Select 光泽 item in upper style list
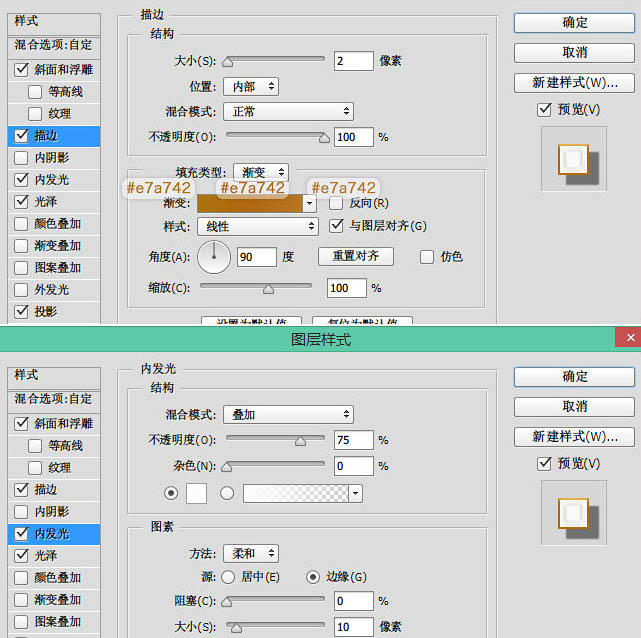Screen dimensions: 641x638 click(x=54, y=202)
